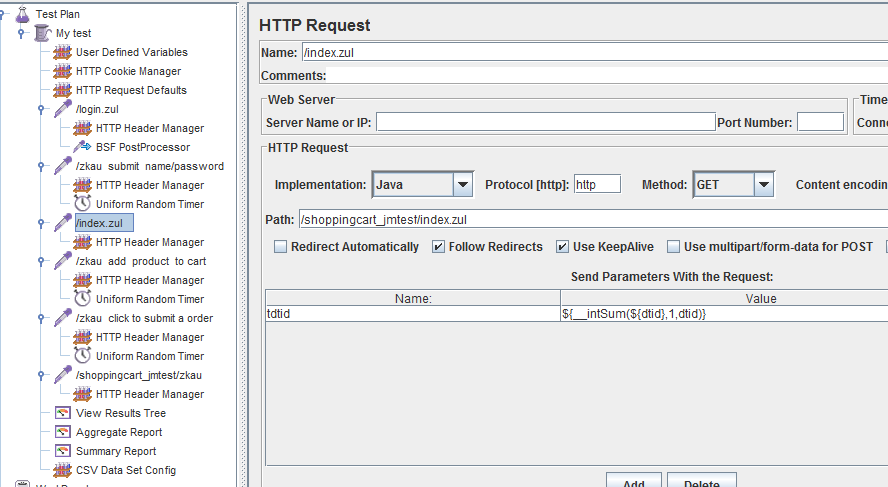Uncheck the Follow Redirects checkbox
This screenshot has height=487, width=888.
pos(438,246)
